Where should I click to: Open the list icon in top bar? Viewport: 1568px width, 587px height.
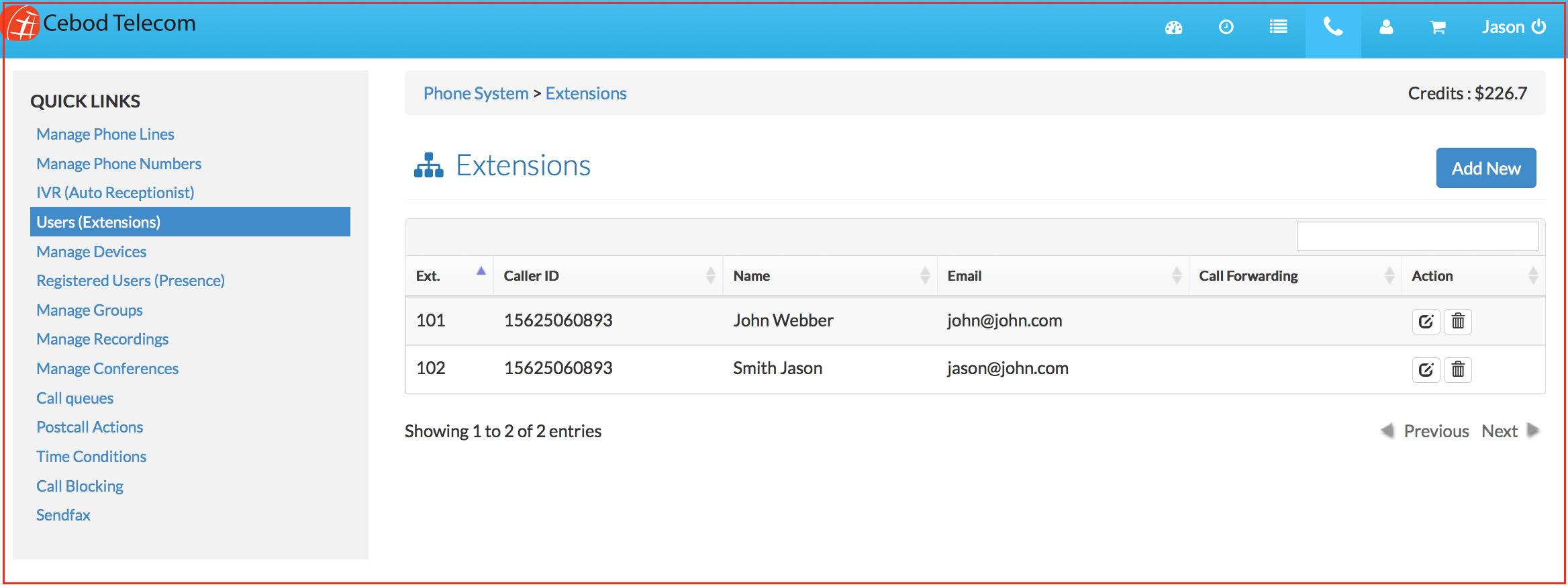[x=1278, y=27]
